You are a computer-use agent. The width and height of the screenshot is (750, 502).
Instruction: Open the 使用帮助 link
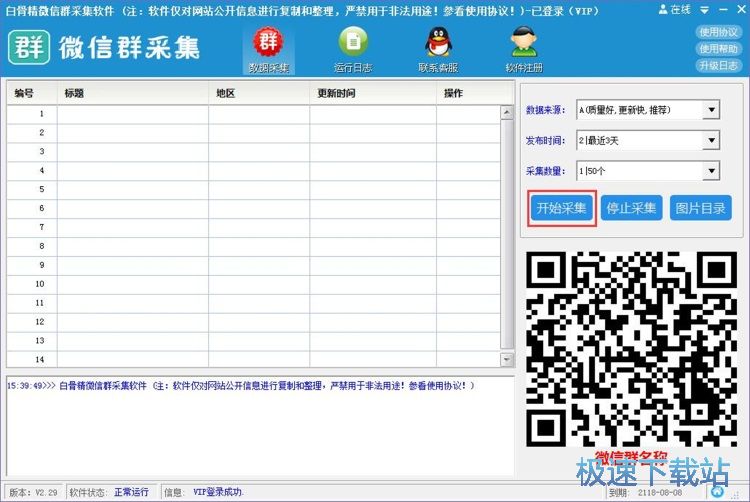pos(718,49)
